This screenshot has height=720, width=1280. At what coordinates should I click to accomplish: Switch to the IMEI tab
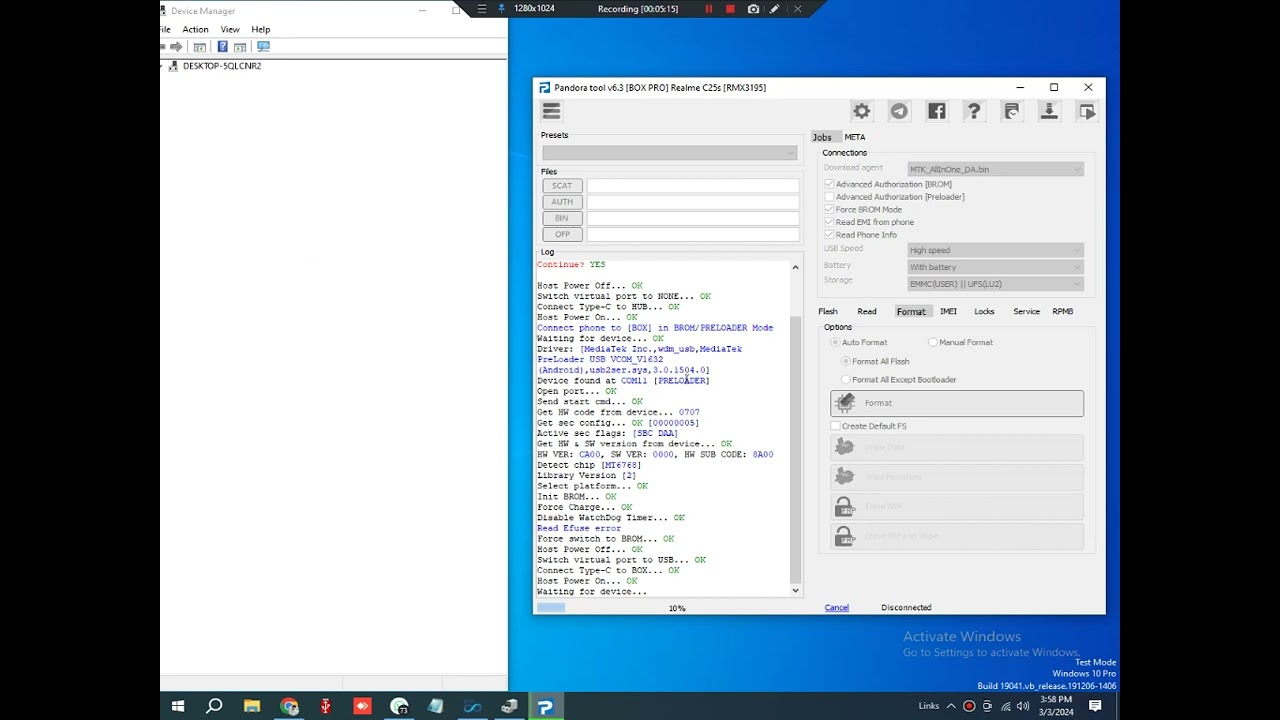[948, 311]
